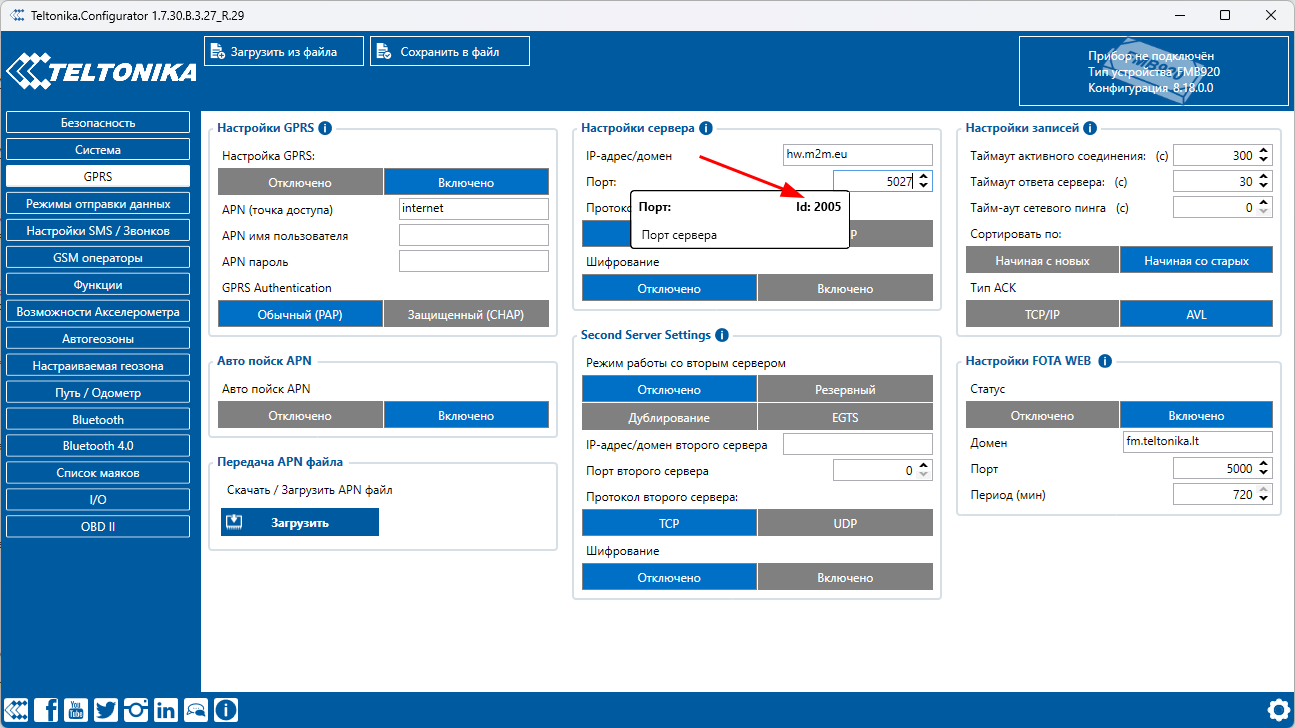Click info icon next to Настройки GPRS
Viewport: 1295px width, 728px height.
coord(325,128)
